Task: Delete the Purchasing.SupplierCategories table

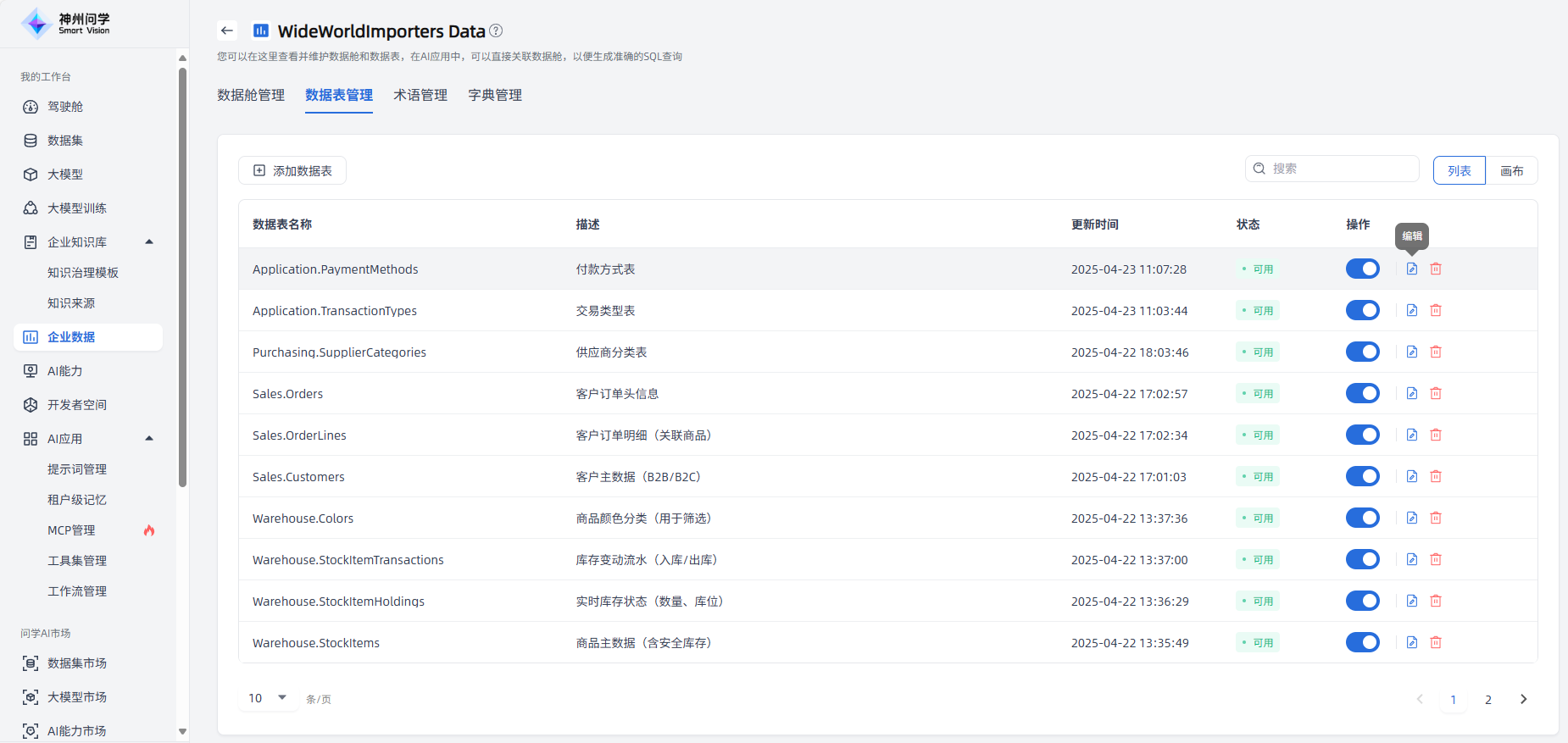Action: click(x=1436, y=352)
